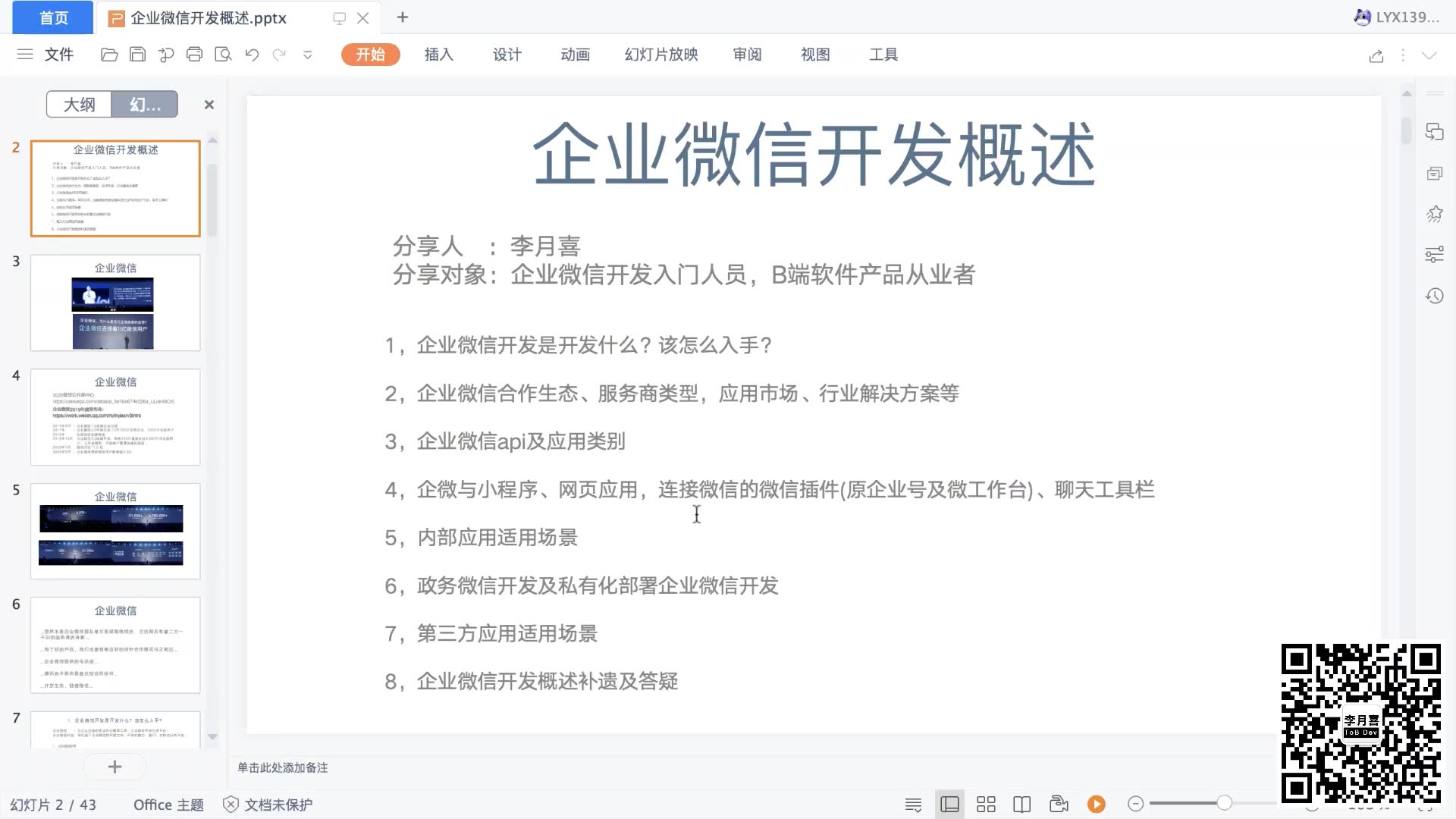
Task: Click the 幻灯片放映 slideshow tab
Action: click(x=660, y=54)
